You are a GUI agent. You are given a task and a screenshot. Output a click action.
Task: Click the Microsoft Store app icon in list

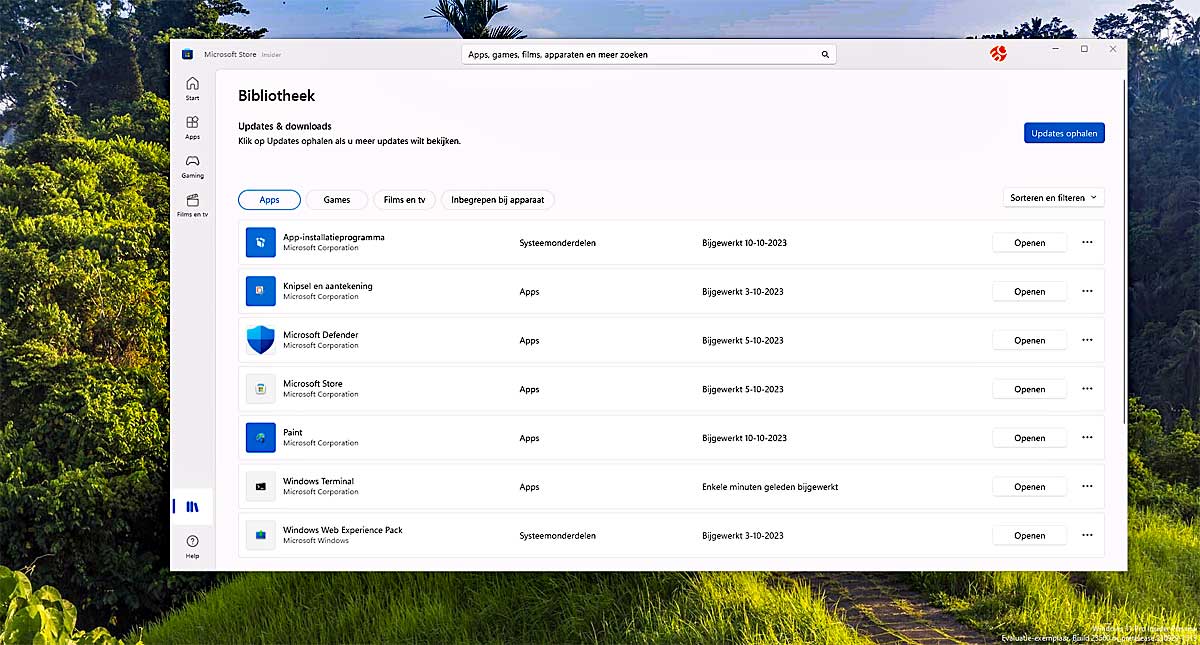tap(260, 389)
